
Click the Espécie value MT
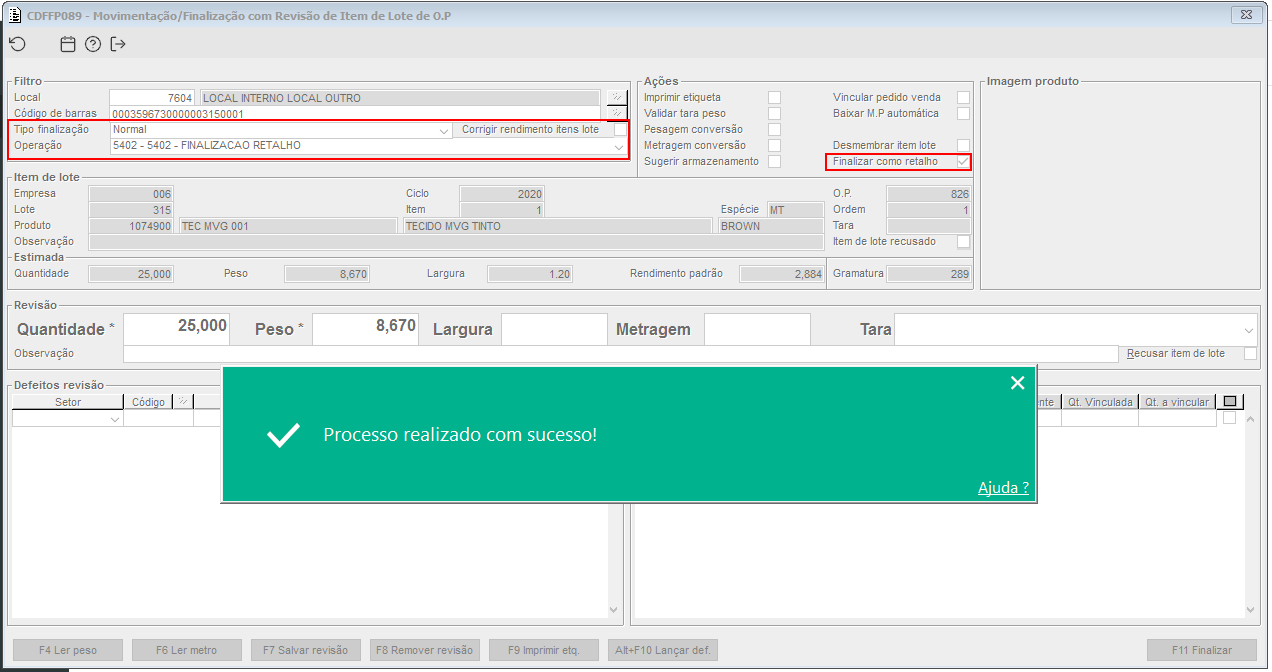pyautogui.click(x=795, y=210)
